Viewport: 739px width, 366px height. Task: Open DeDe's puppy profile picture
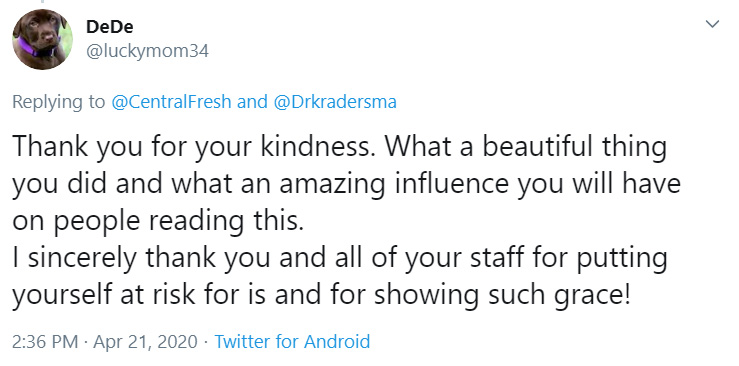42,39
